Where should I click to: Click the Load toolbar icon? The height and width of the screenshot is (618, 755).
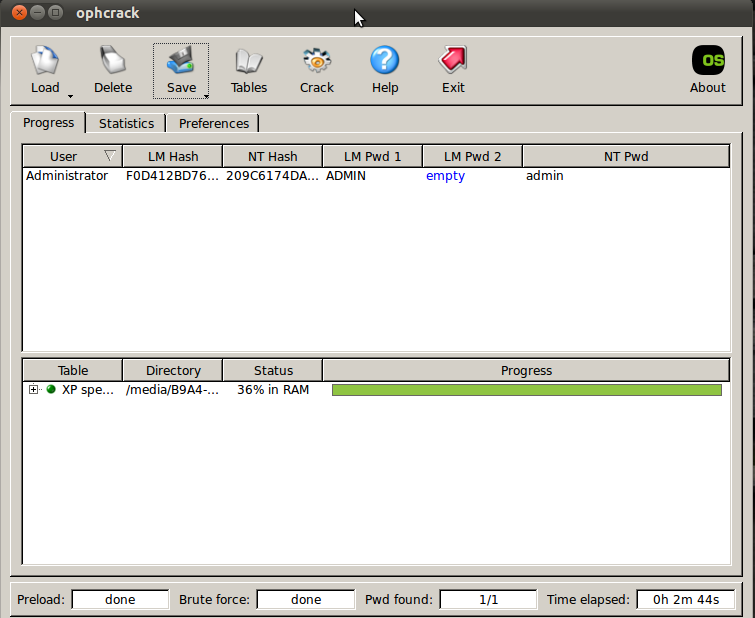pos(45,60)
